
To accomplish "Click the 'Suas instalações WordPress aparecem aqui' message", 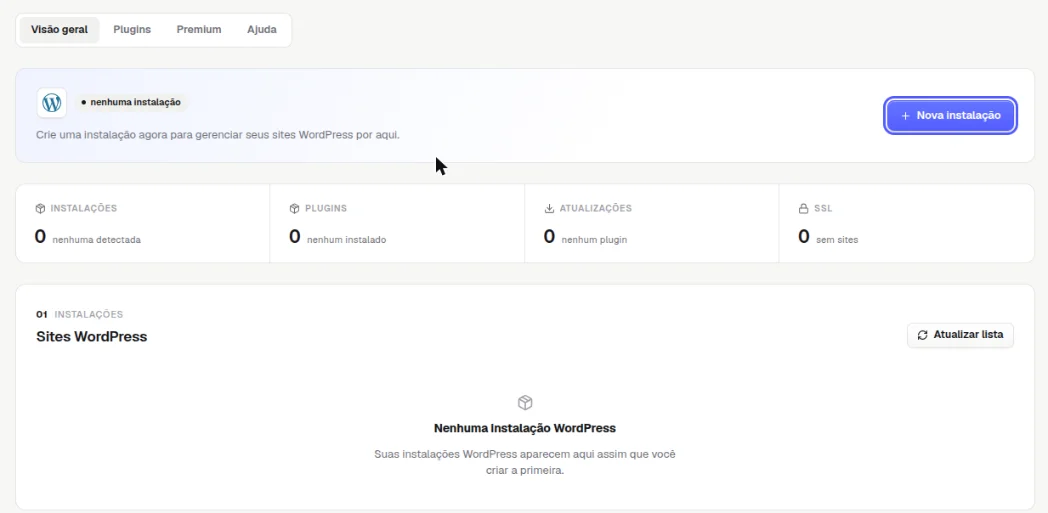I will click(x=525, y=462).
